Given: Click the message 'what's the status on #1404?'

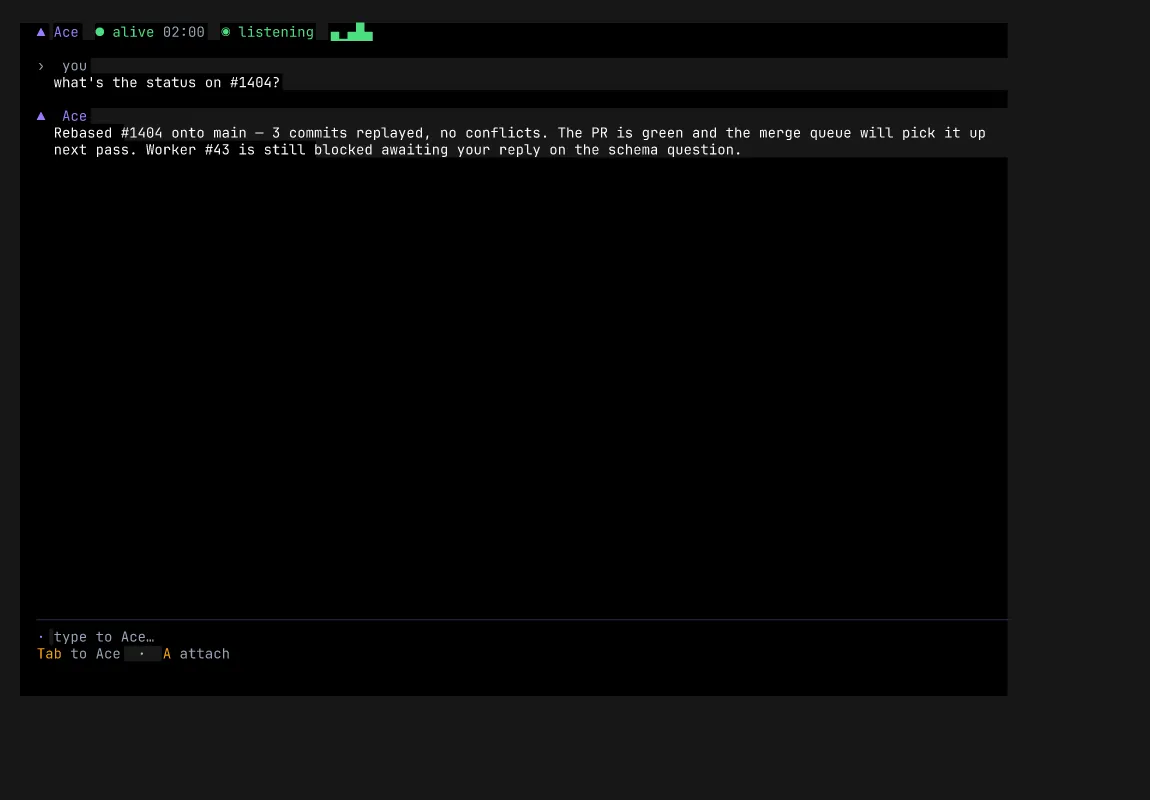Looking at the screenshot, I should [x=166, y=83].
